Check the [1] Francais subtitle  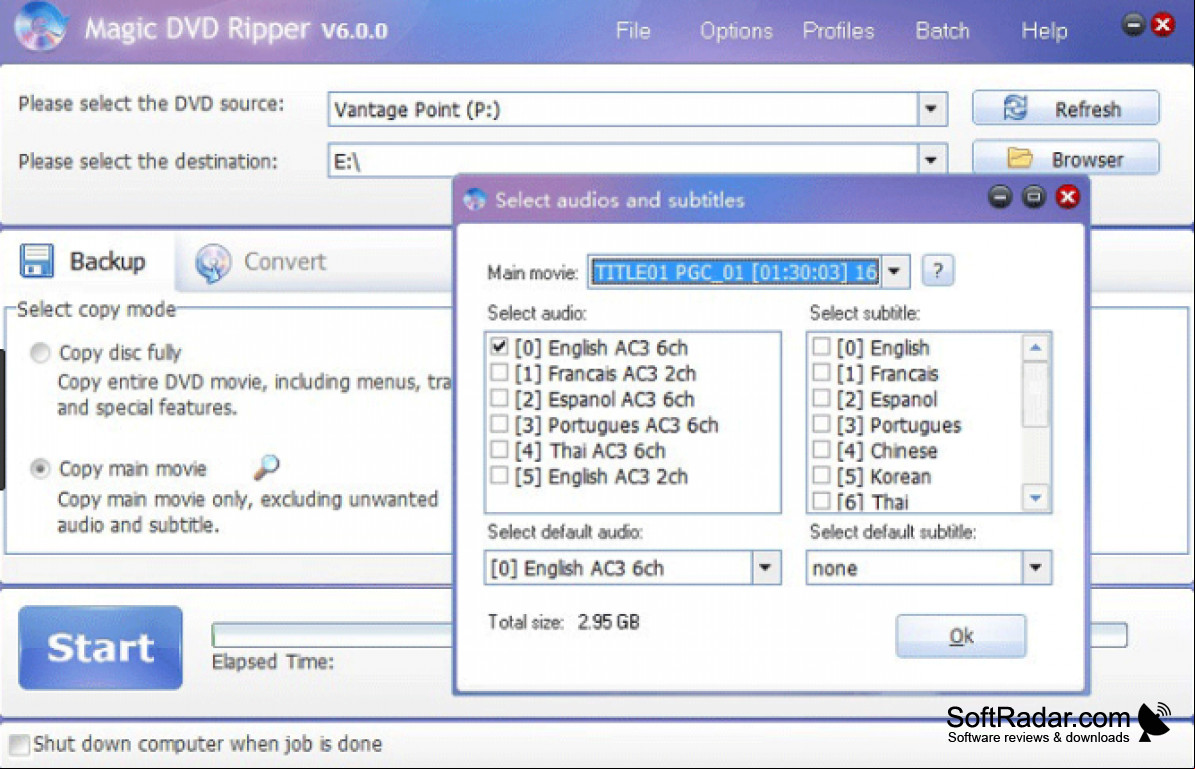click(x=821, y=373)
